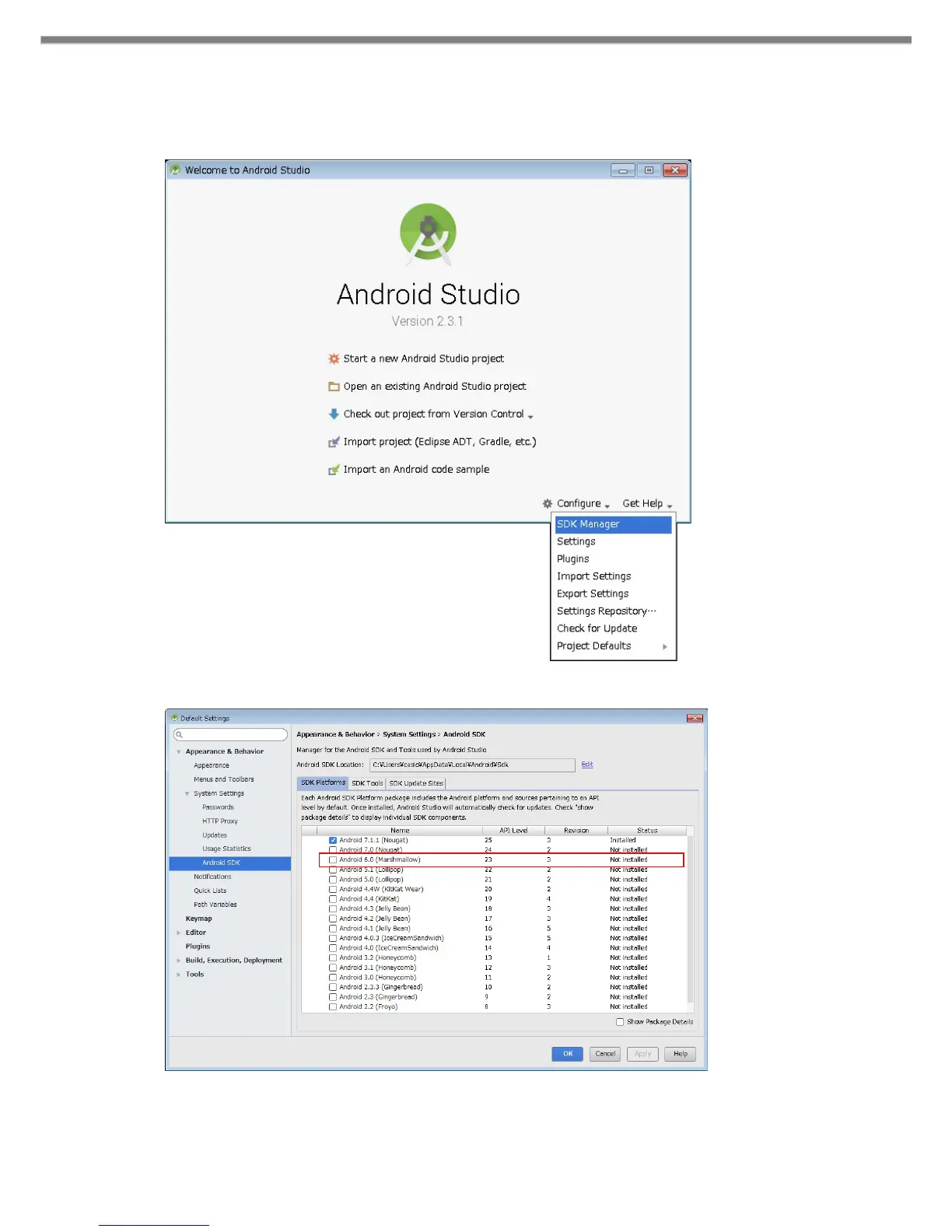Expand the Editor tree node

tap(179, 933)
